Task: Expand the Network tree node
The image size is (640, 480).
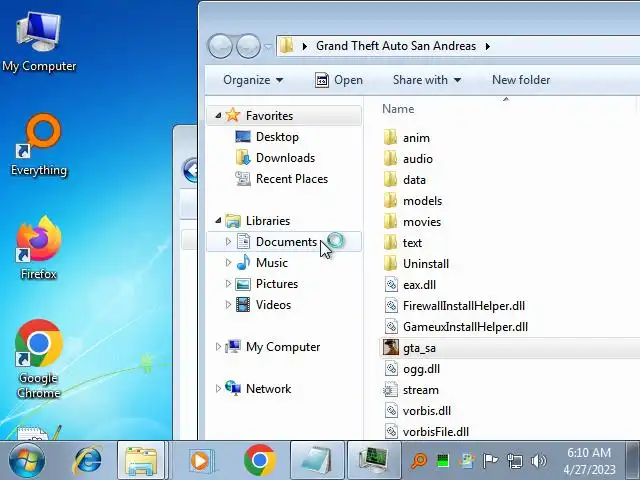Action: 218,389
